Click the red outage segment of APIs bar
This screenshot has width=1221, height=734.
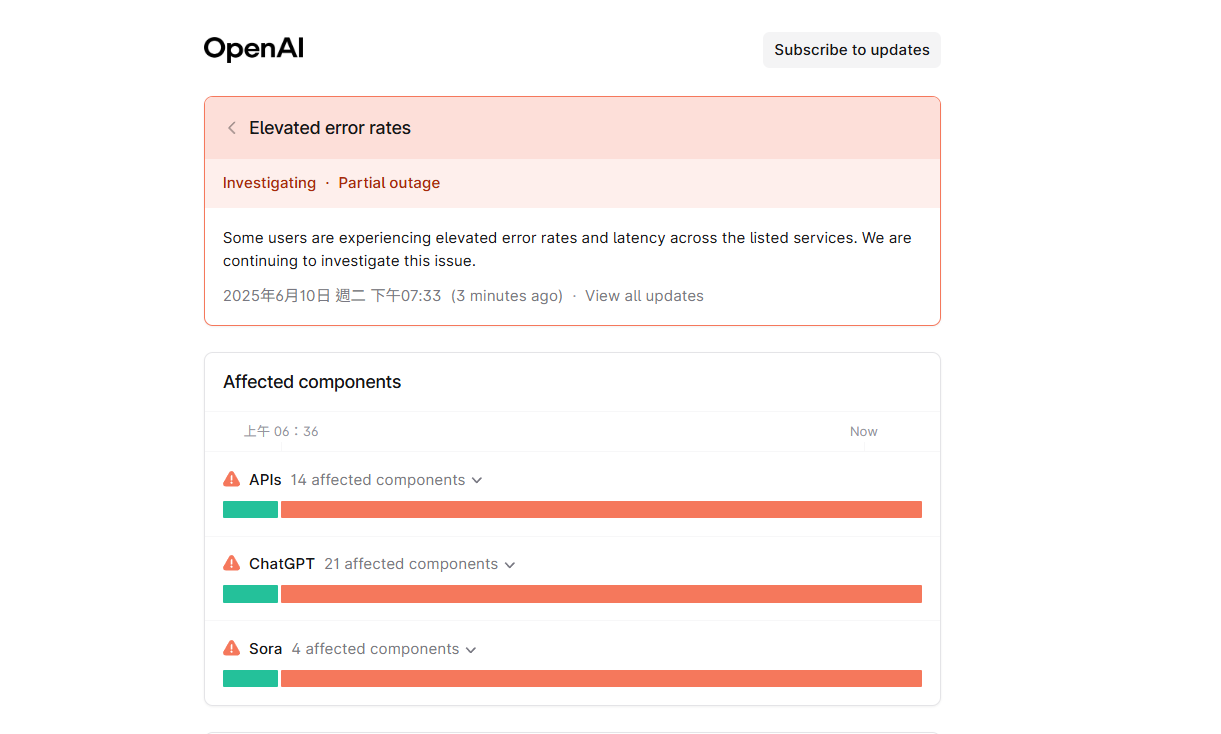601,509
